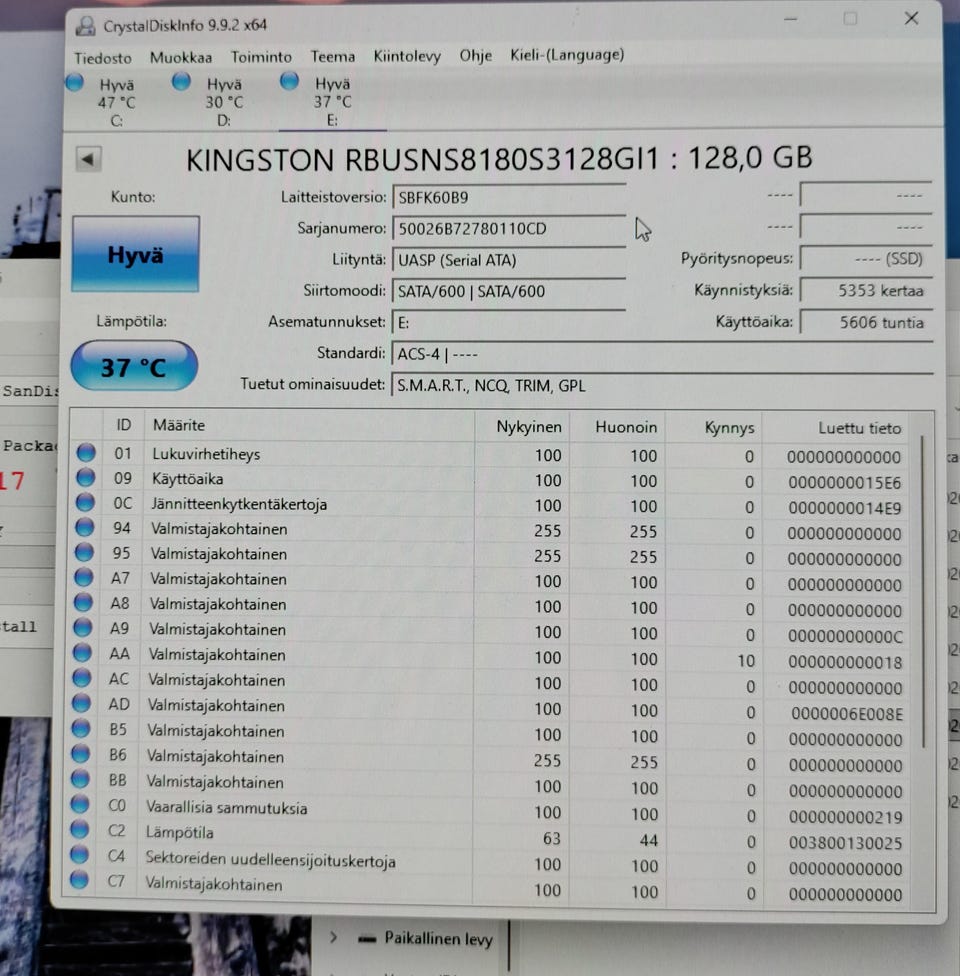Click status icon of row ID C7
This screenshot has height=976, width=960.
click(x=79, y=880)
